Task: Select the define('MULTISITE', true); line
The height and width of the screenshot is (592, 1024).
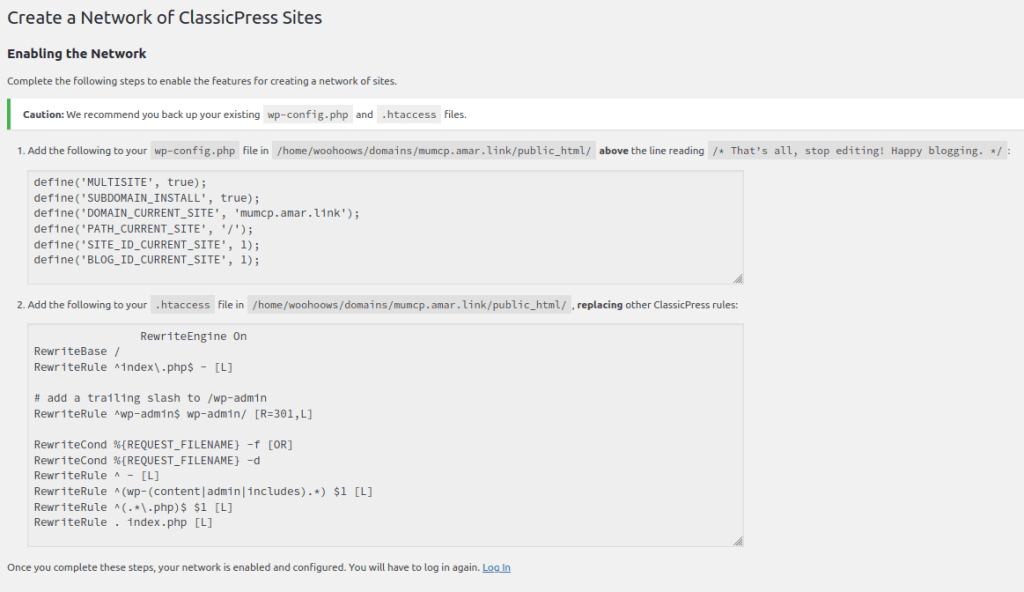Action: (120, 182)
